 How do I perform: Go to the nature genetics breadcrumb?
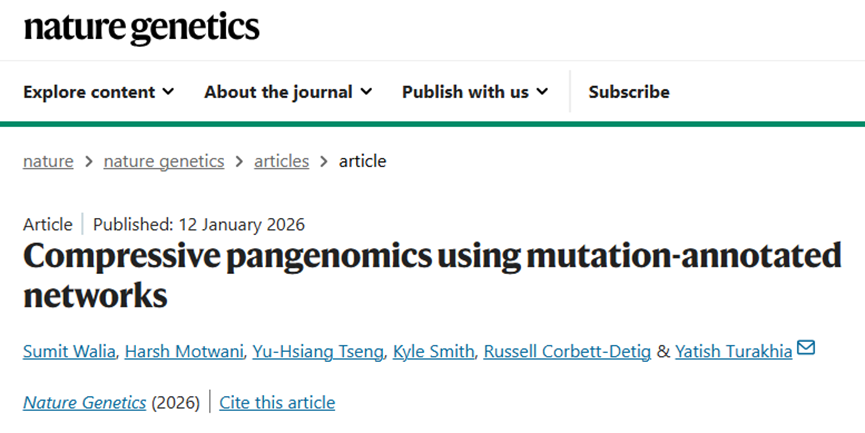[164, 161]
